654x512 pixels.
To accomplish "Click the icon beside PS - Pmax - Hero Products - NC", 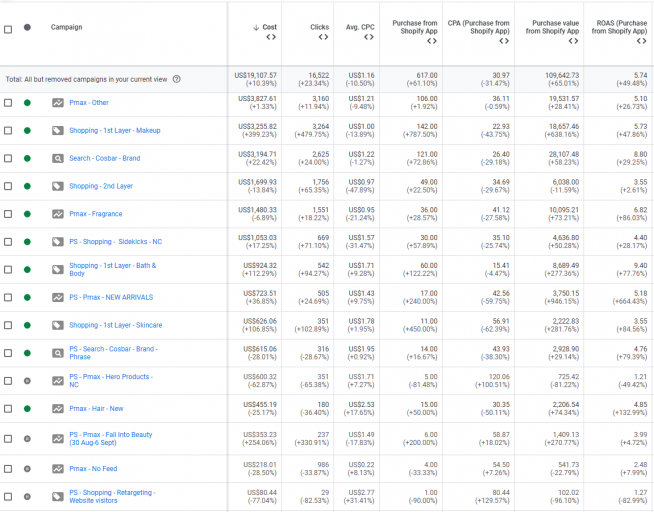I will [58, 381].
